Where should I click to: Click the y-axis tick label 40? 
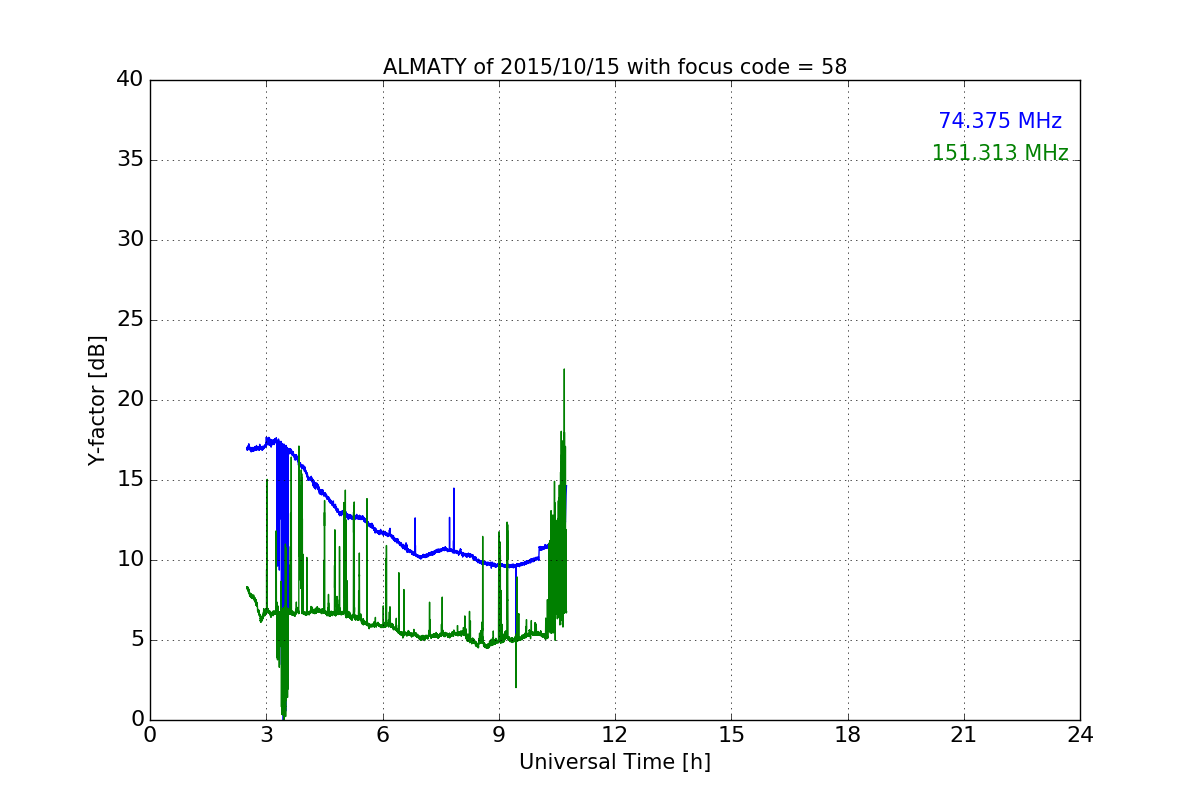(130, 80)
